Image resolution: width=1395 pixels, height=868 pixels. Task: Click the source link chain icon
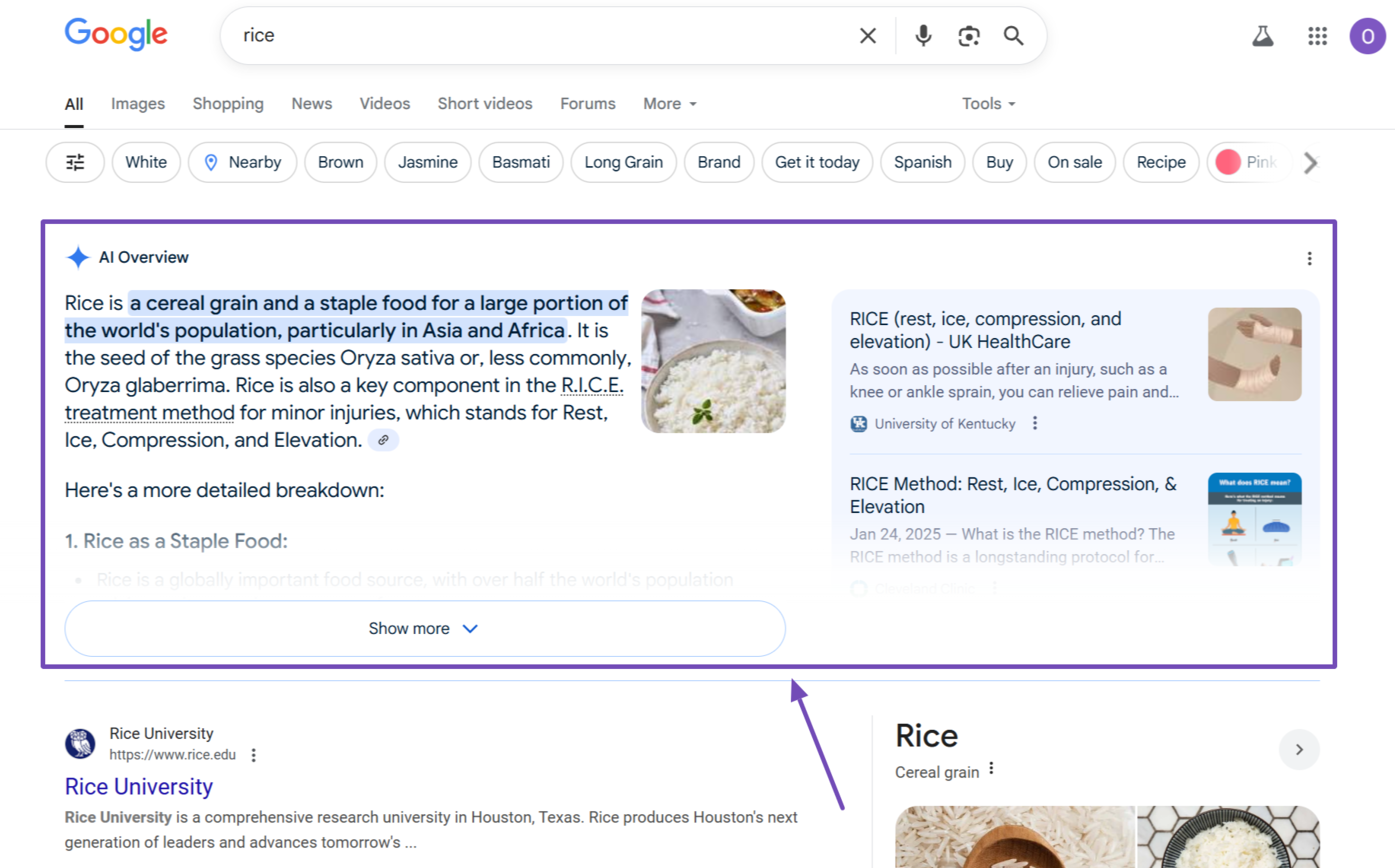pos(383,440)
